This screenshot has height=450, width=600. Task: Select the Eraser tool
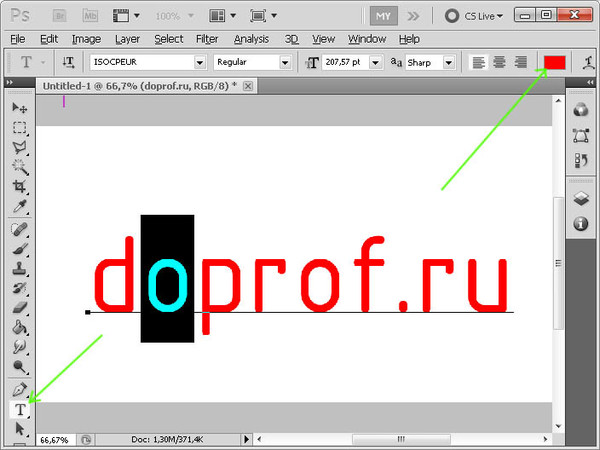tap(19, 308)
